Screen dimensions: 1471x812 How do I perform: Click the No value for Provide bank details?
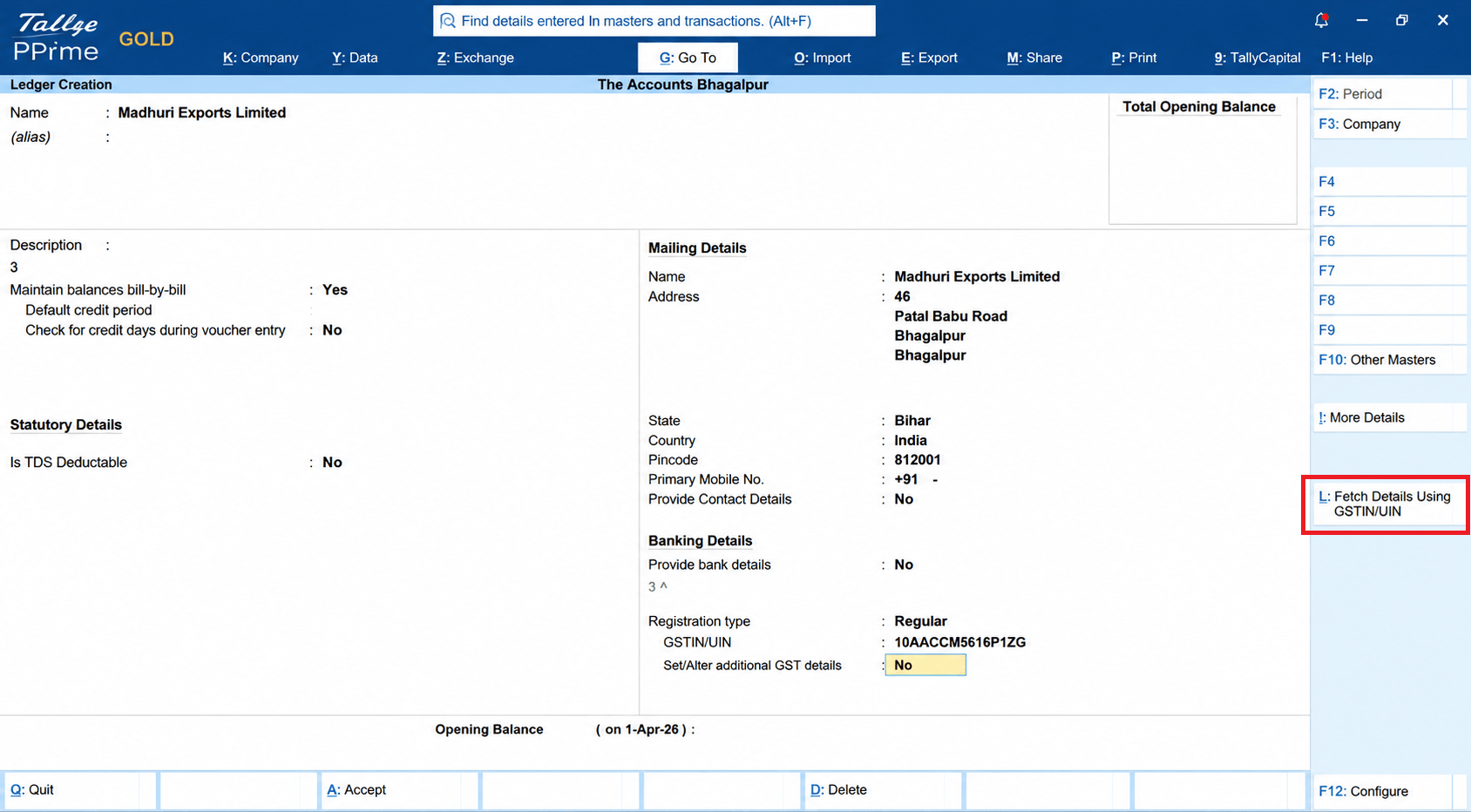tap(904, 565)
